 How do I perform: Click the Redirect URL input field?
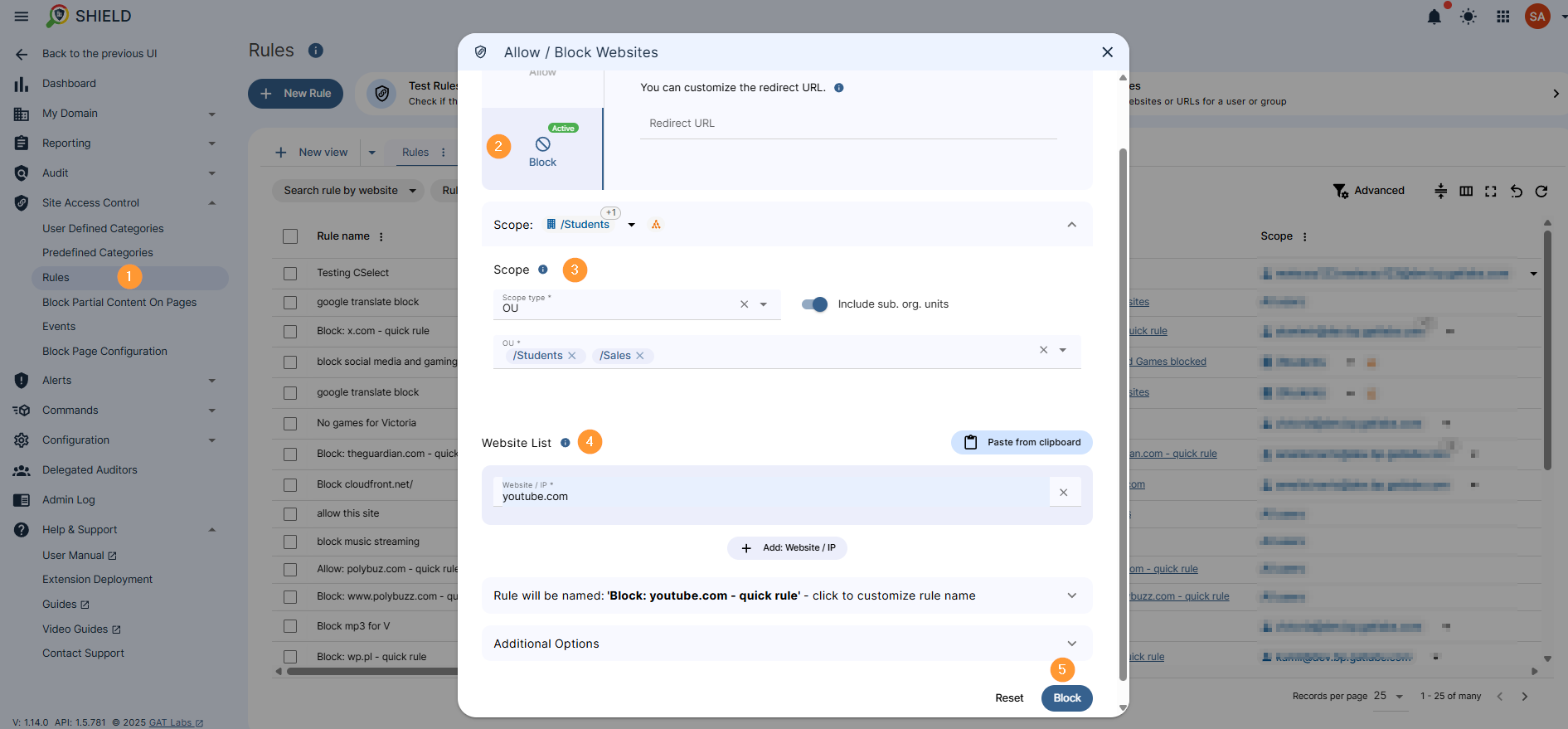848,124
